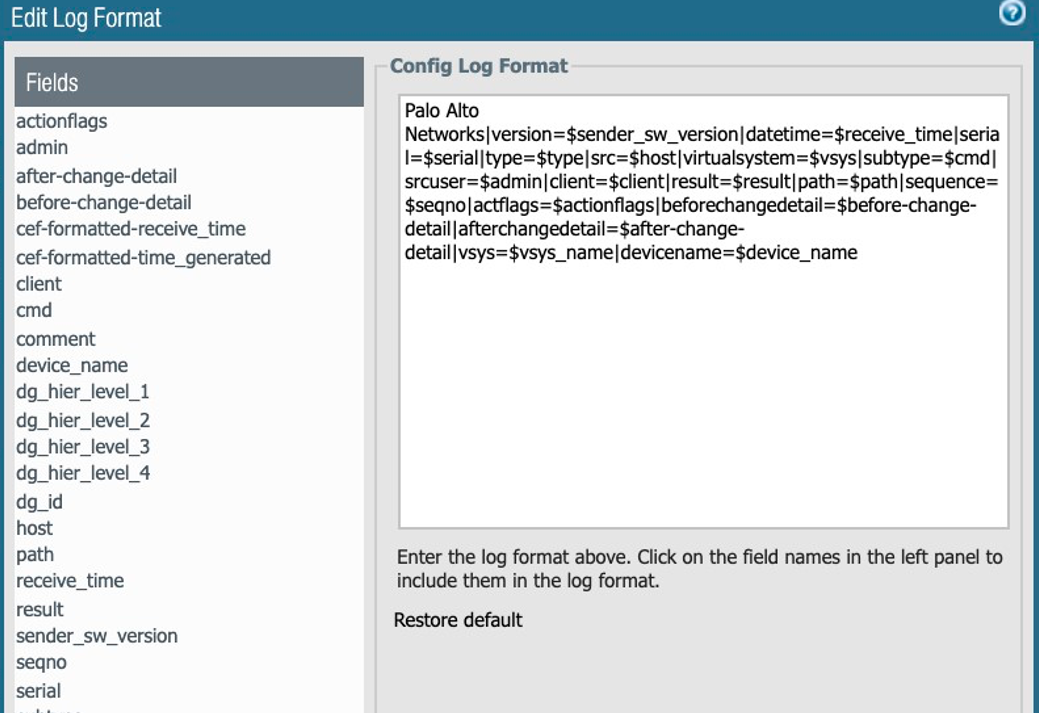The image size is (1039, 713).
Task: Choose the sender_sw_version field
Action: tap(97, 636)
